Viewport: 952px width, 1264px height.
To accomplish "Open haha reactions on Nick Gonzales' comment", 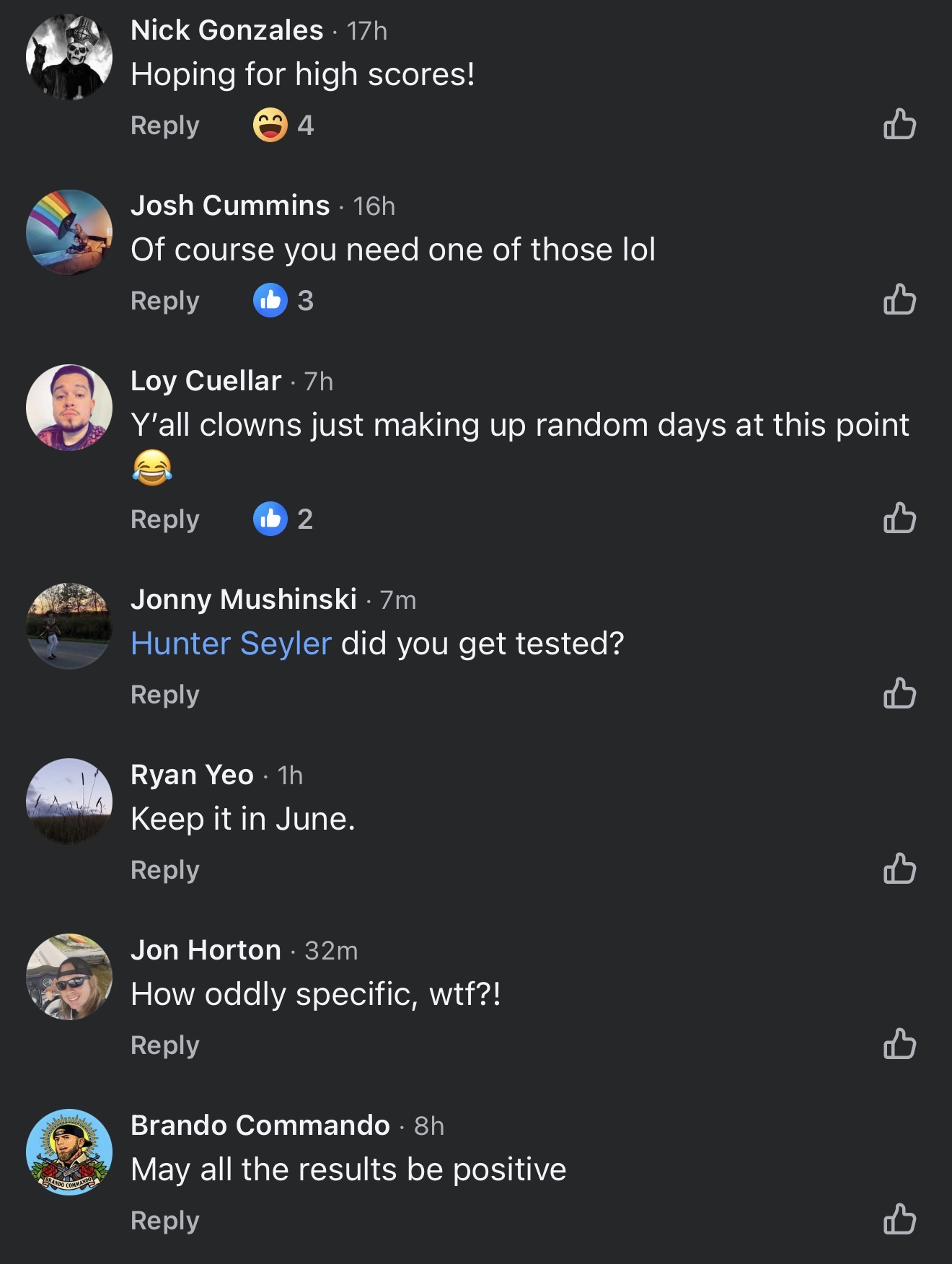I will (283, 125).
